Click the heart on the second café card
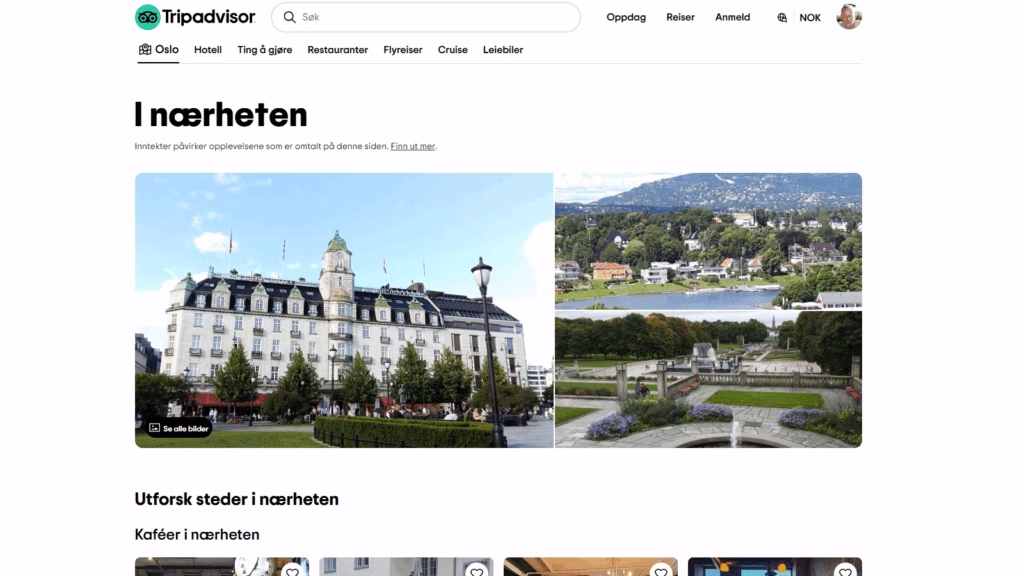This screenshot has height=576, width=1024. 476,572
